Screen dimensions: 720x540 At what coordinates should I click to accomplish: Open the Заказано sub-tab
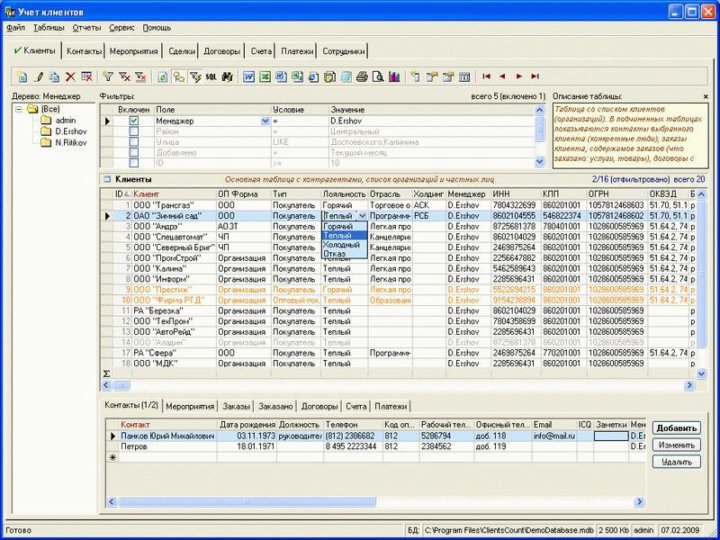pyautogui.click(x=276, y=406)
